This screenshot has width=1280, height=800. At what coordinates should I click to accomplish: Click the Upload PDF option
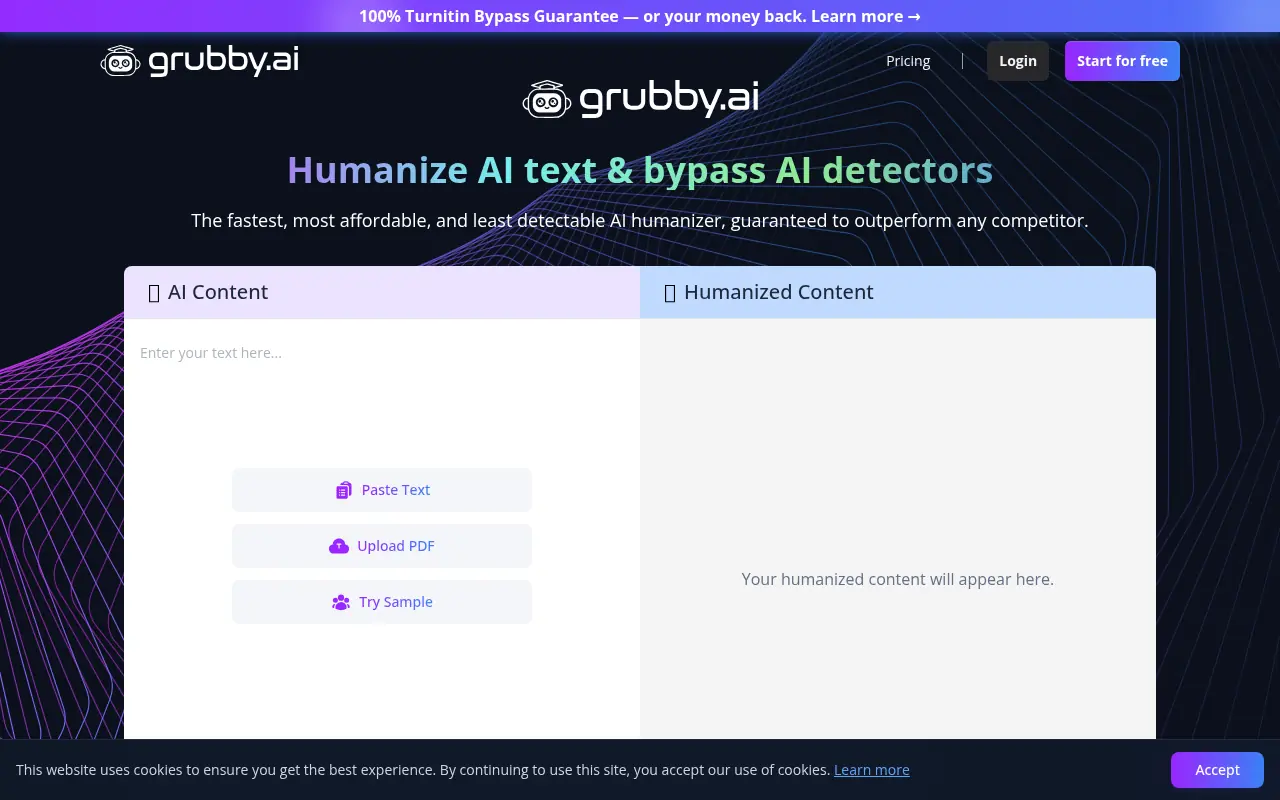click(x=381, y=546)
